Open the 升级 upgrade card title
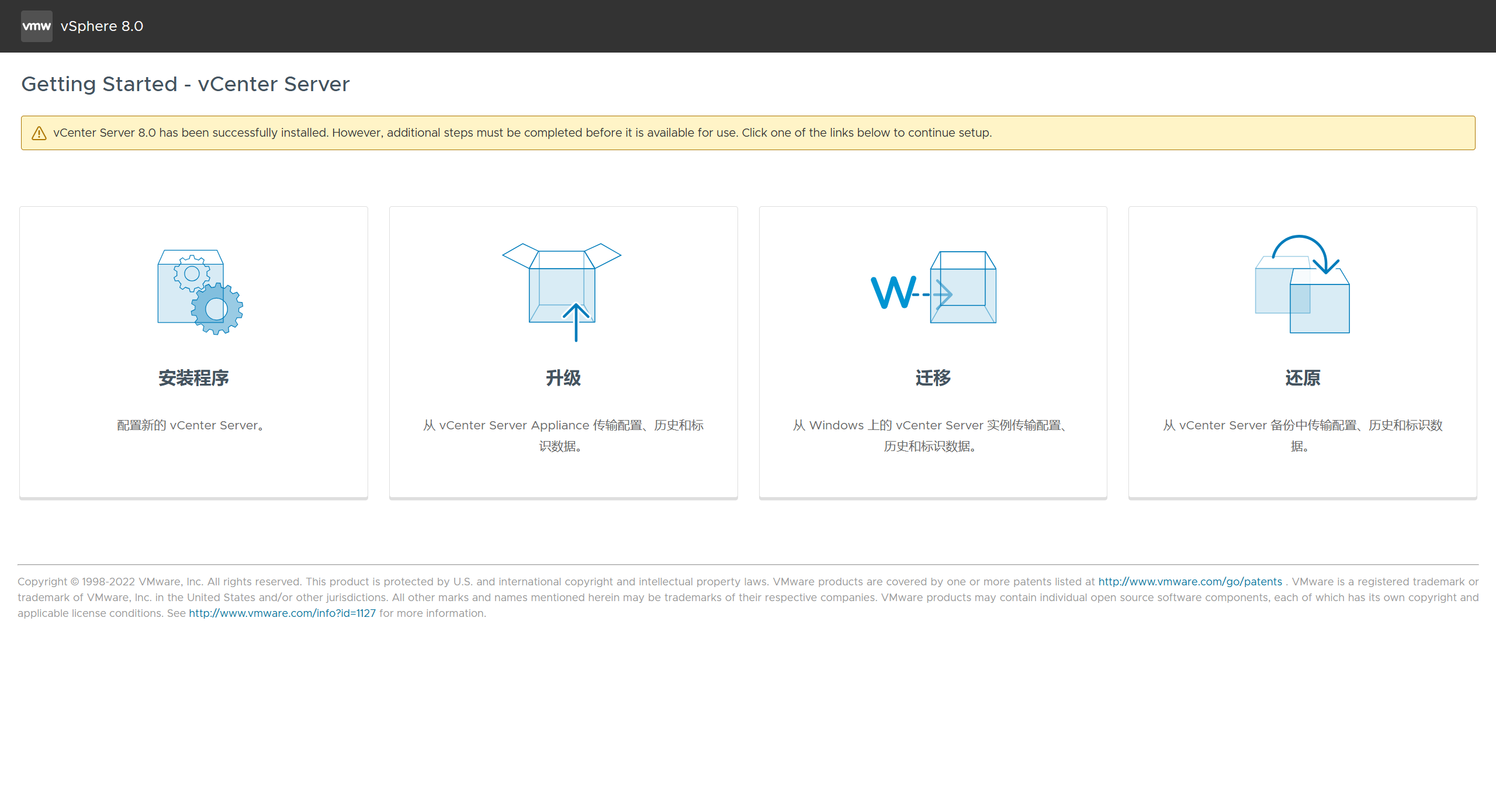Screen dimensions: 1496x812 point(563,378)
